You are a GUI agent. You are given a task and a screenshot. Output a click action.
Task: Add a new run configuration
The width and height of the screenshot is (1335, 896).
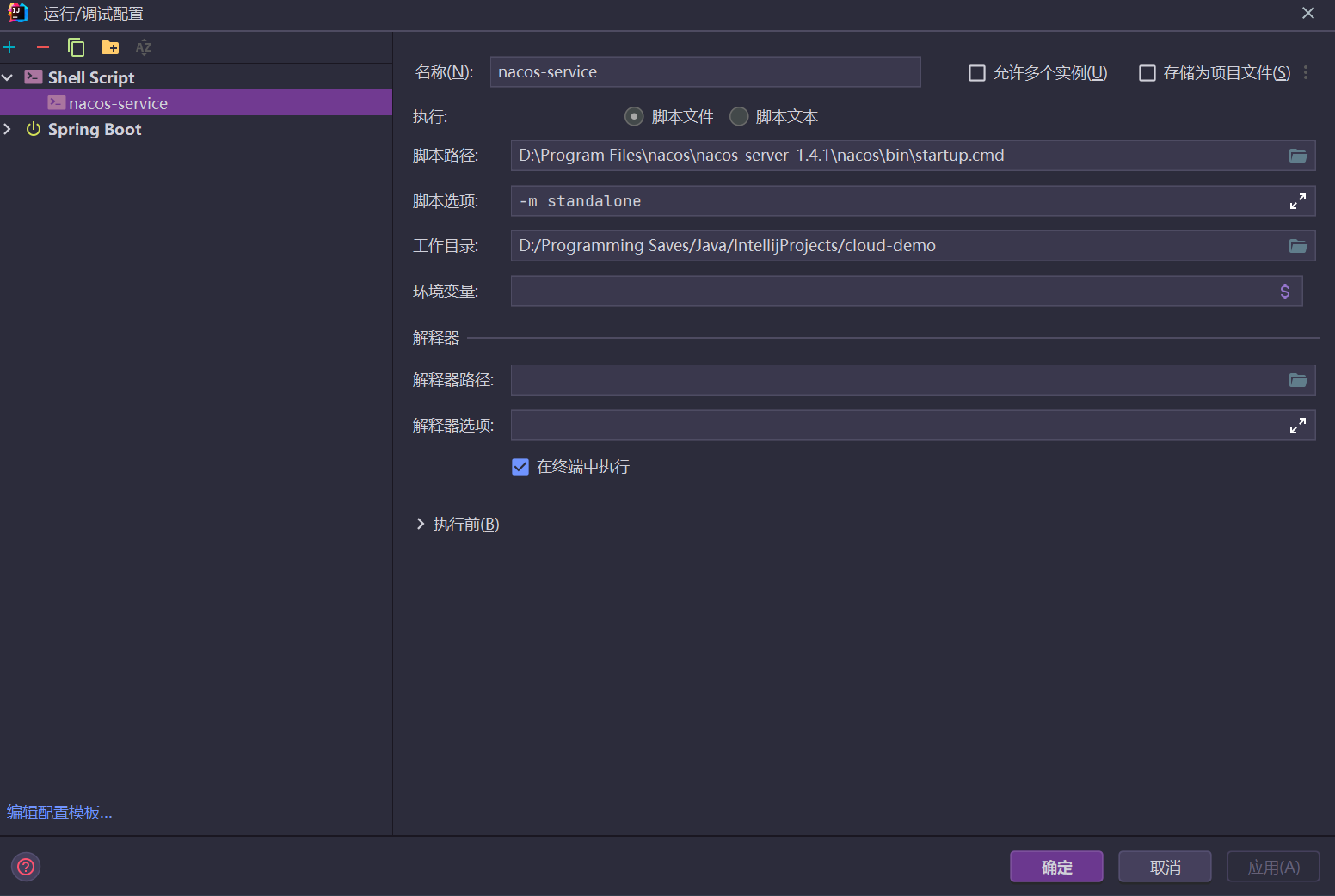point(10,47)
